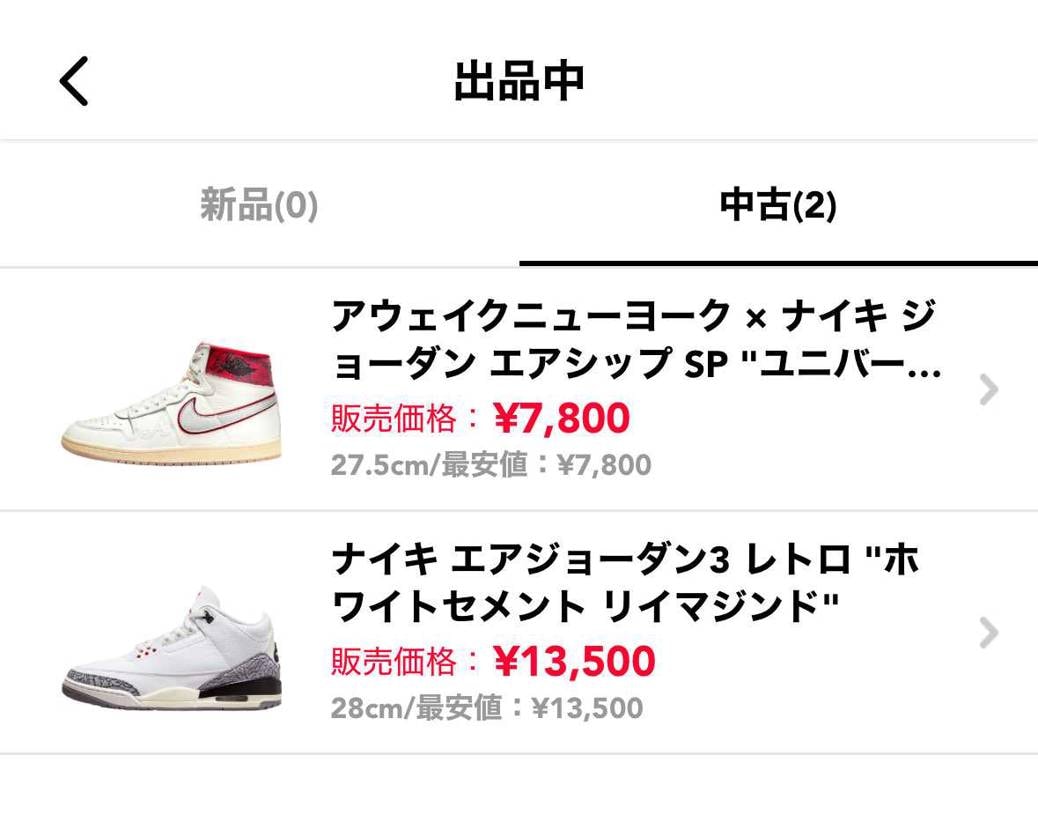Image resolution: width=1038 pixels, height=830 pixels.
Task: Click the 28cm/最安値 info text
Action: pos(486,708)
